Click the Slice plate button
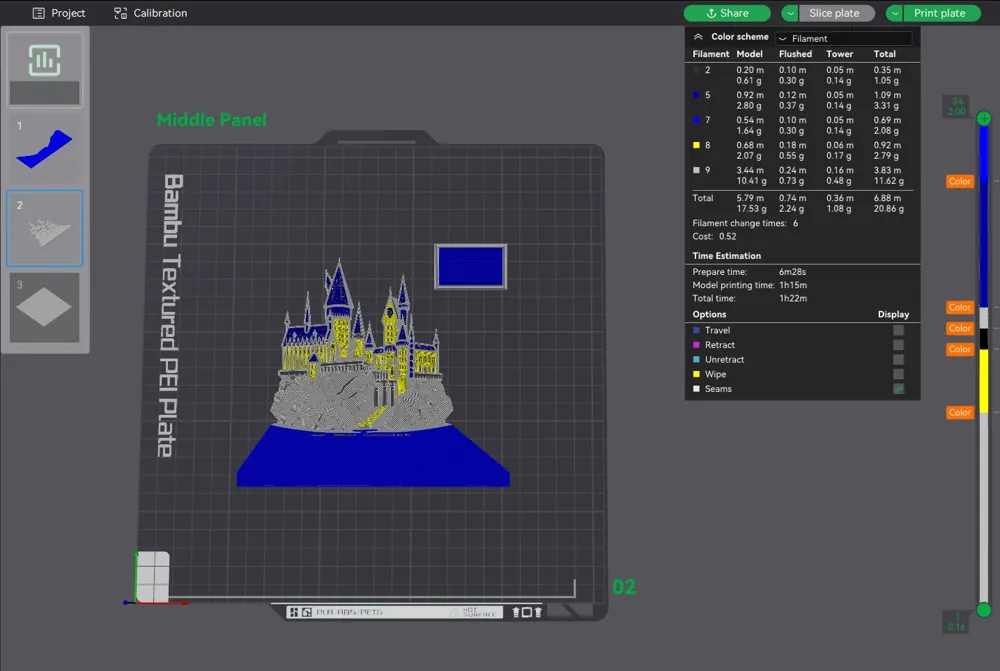The image size is (1000, 671). click(x=835, y=13)
